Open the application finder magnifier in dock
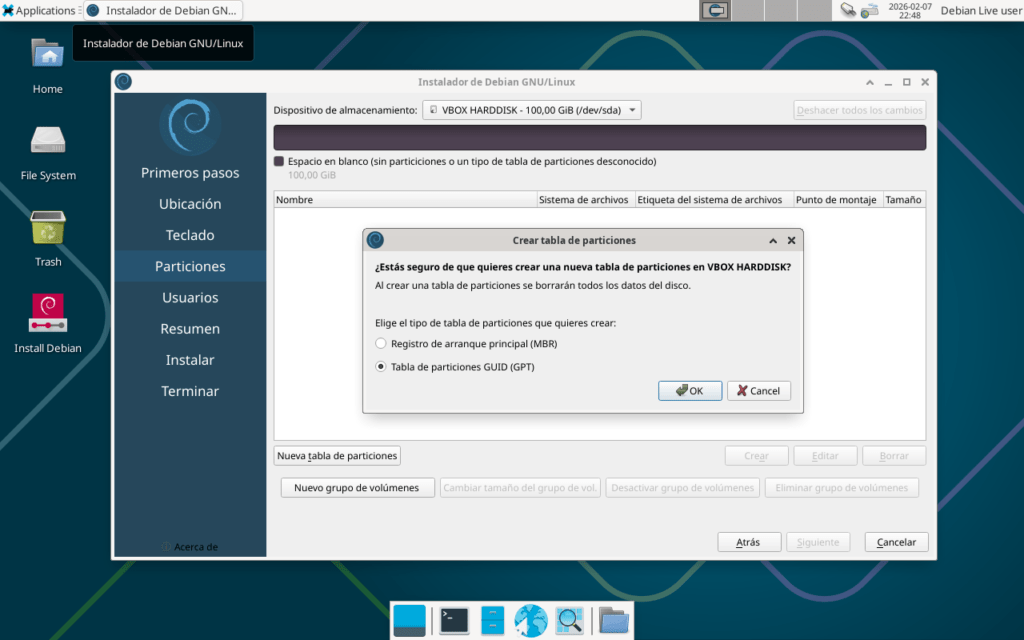Screen dimensions: 1024x640 (x=569, y=621)
